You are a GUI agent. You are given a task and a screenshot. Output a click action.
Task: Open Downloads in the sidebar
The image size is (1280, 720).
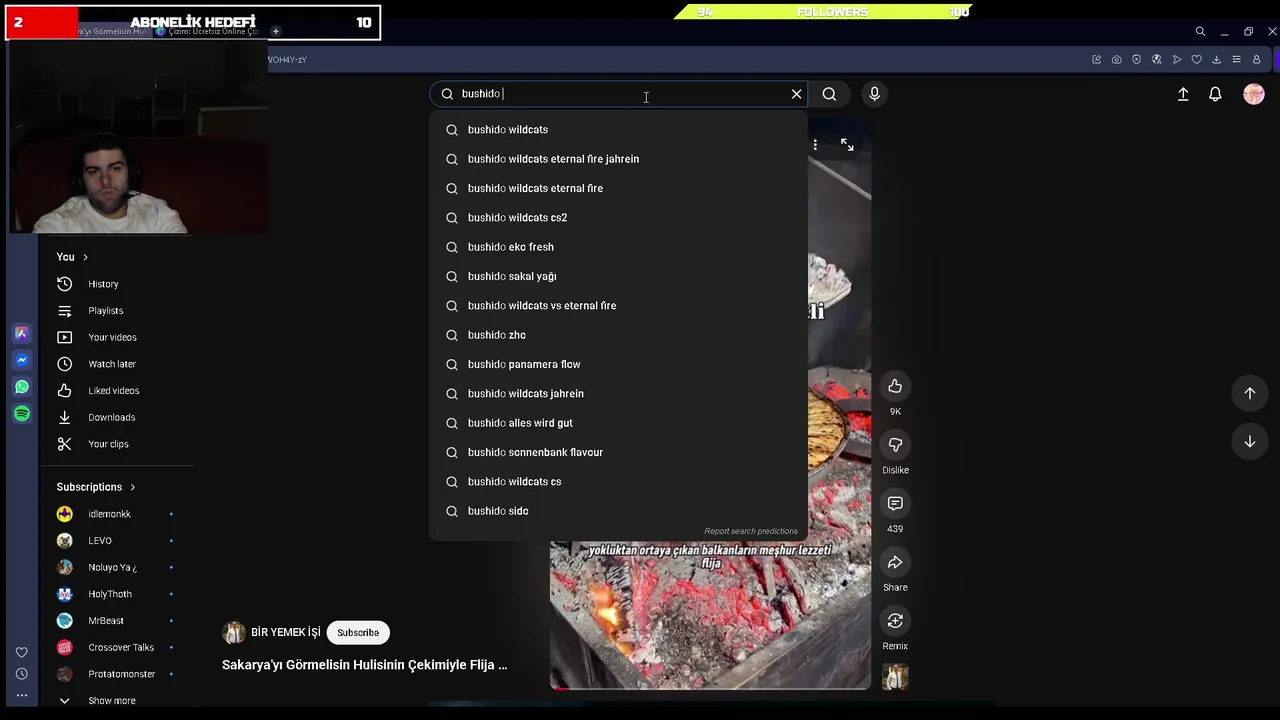click(111, 418)
